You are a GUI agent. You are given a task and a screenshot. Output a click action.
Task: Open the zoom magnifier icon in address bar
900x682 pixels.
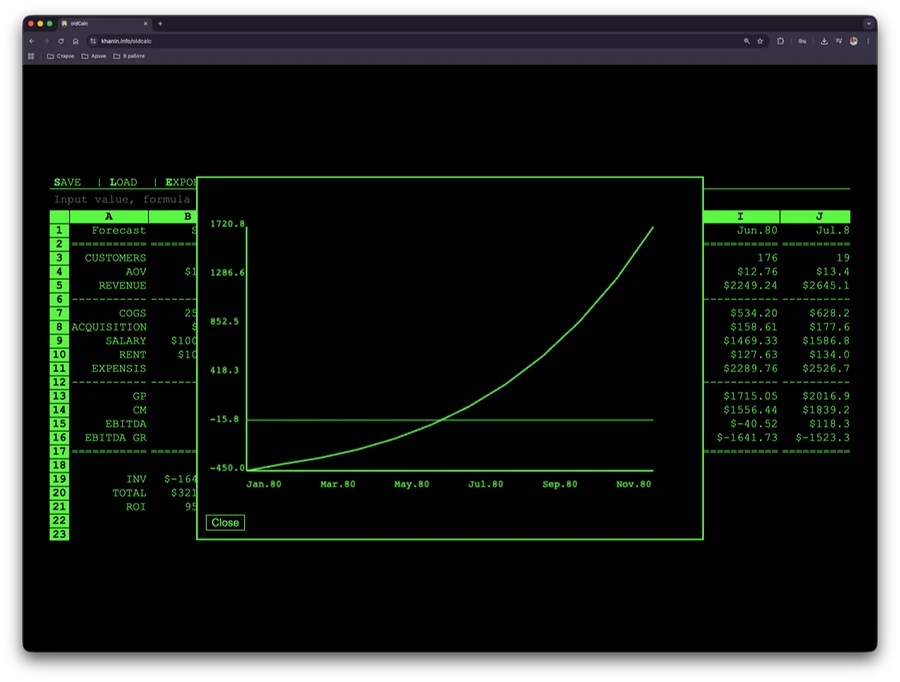coord(746,41)
